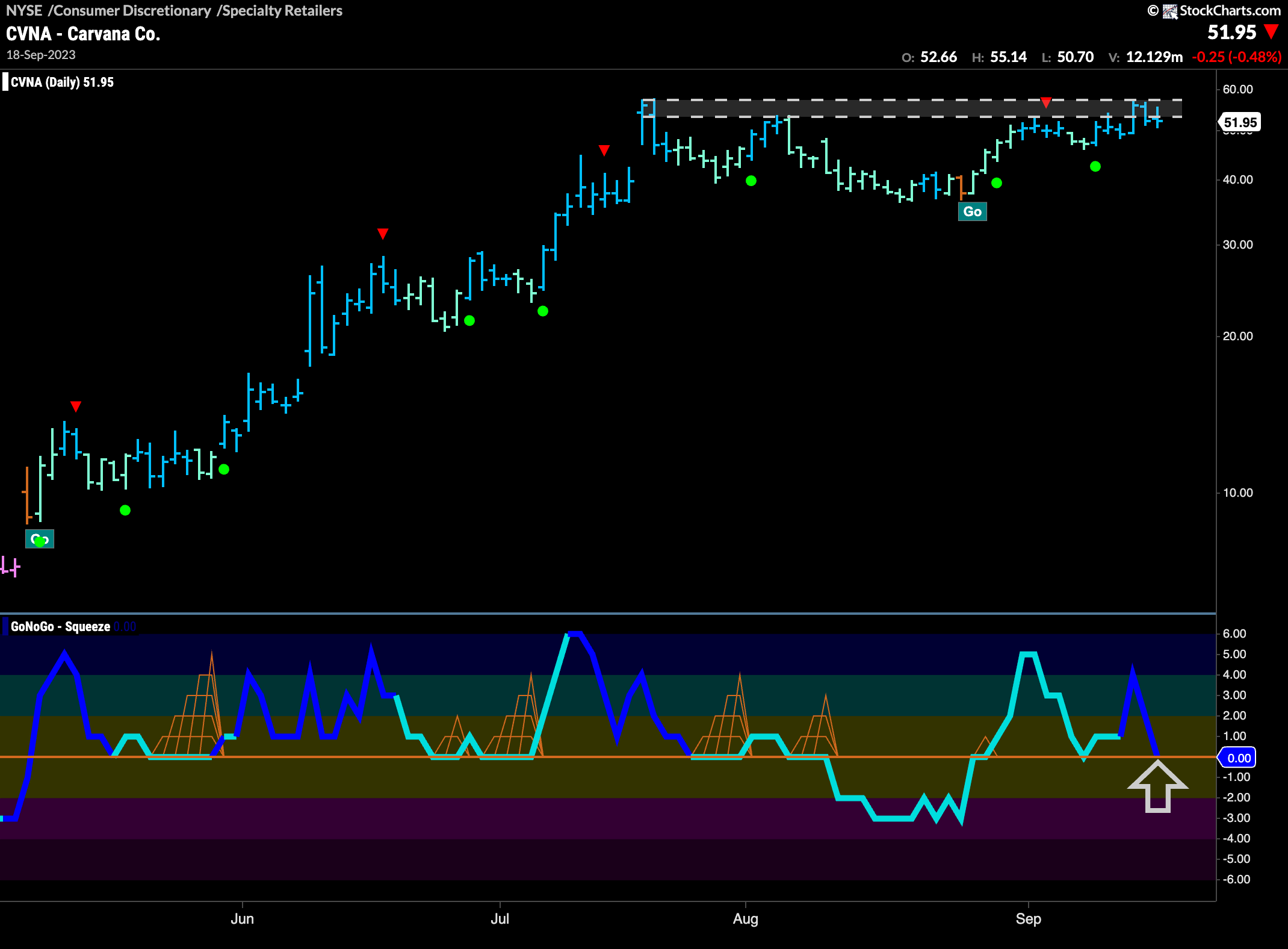The image size is (1288, 949).
Task: Click the 30.00 price axis label
Action: tap(1238, 244)
